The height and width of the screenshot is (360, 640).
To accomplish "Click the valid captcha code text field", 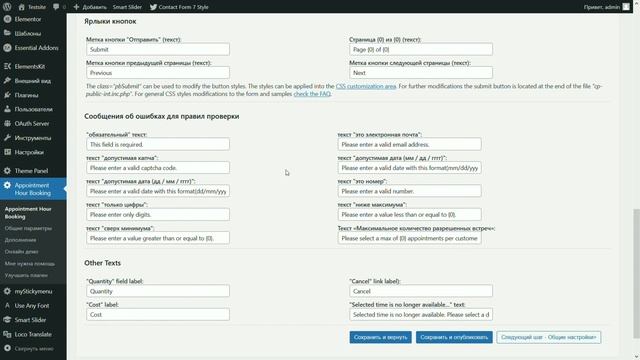I will (158, 167).
